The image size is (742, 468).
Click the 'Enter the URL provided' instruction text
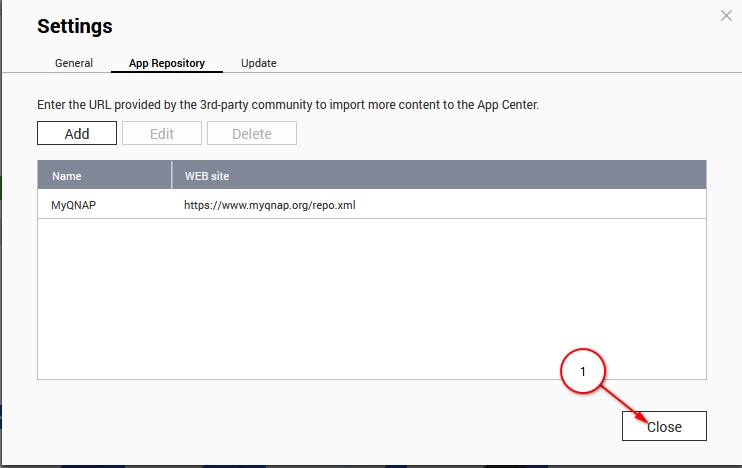tap(288, 105)
